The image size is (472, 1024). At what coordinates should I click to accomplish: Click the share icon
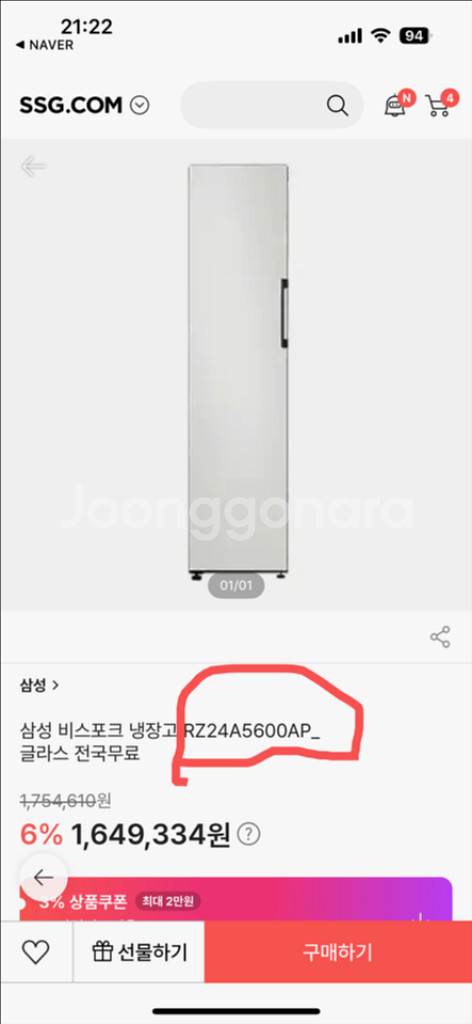440,637
